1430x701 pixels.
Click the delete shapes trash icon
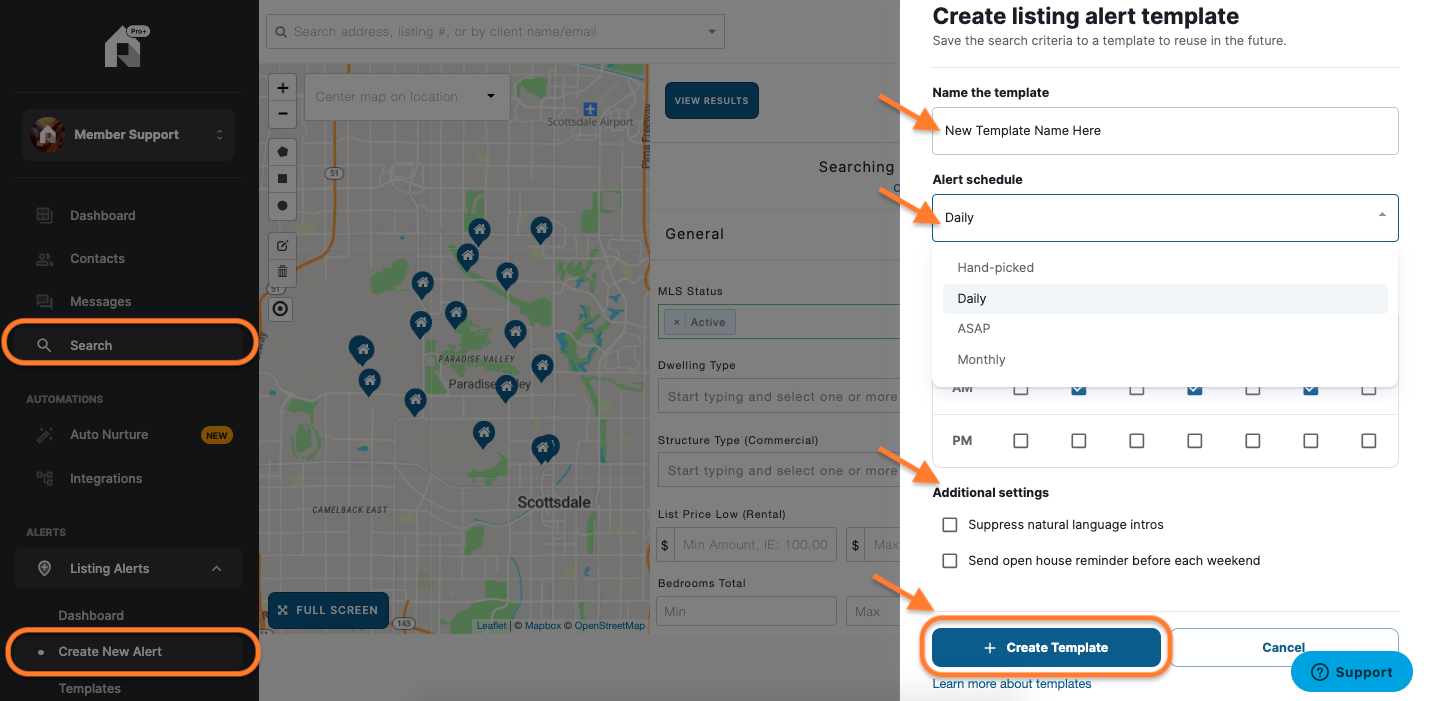[x=282, y=271]
